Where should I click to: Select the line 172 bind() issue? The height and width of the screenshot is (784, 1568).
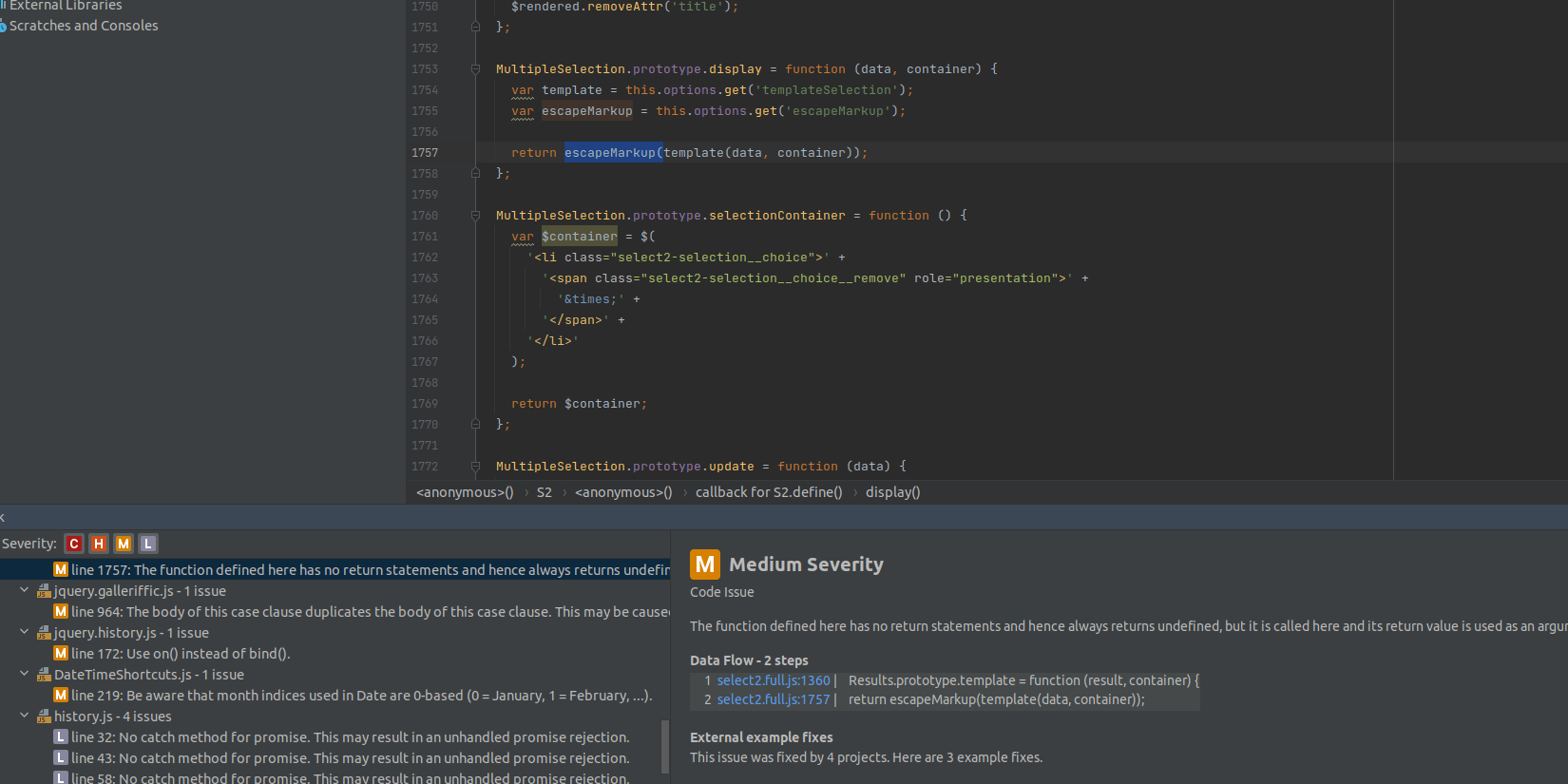click(x=181, y=654)
